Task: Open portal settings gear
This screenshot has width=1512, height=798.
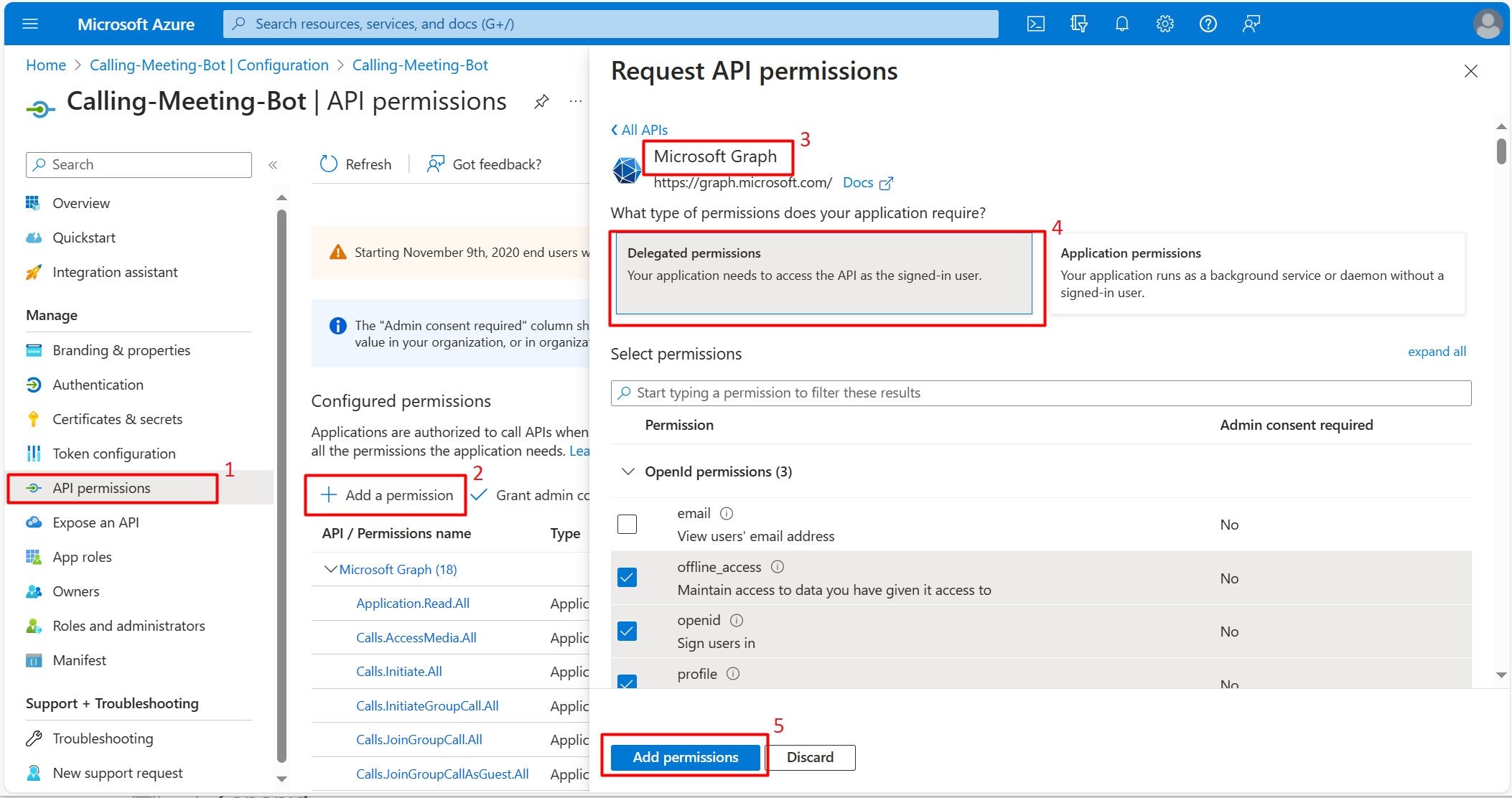Action: (1165, 24)
